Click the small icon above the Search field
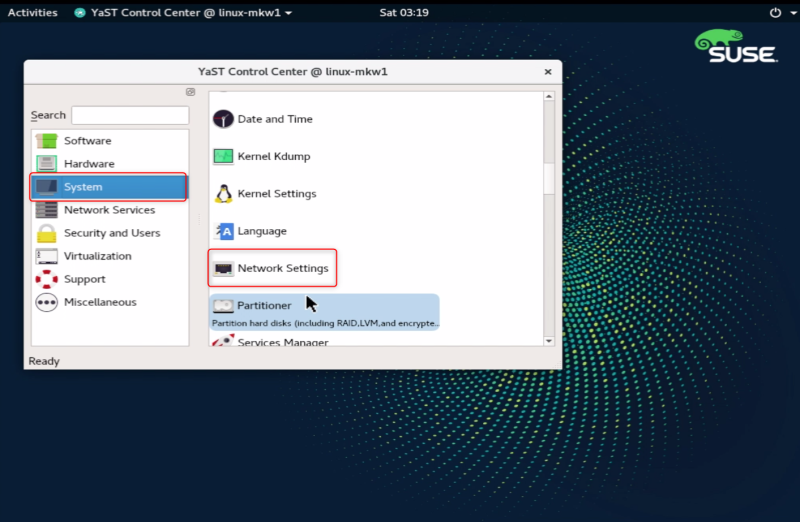This screenshot has width=800, height=522. [190, 92]
